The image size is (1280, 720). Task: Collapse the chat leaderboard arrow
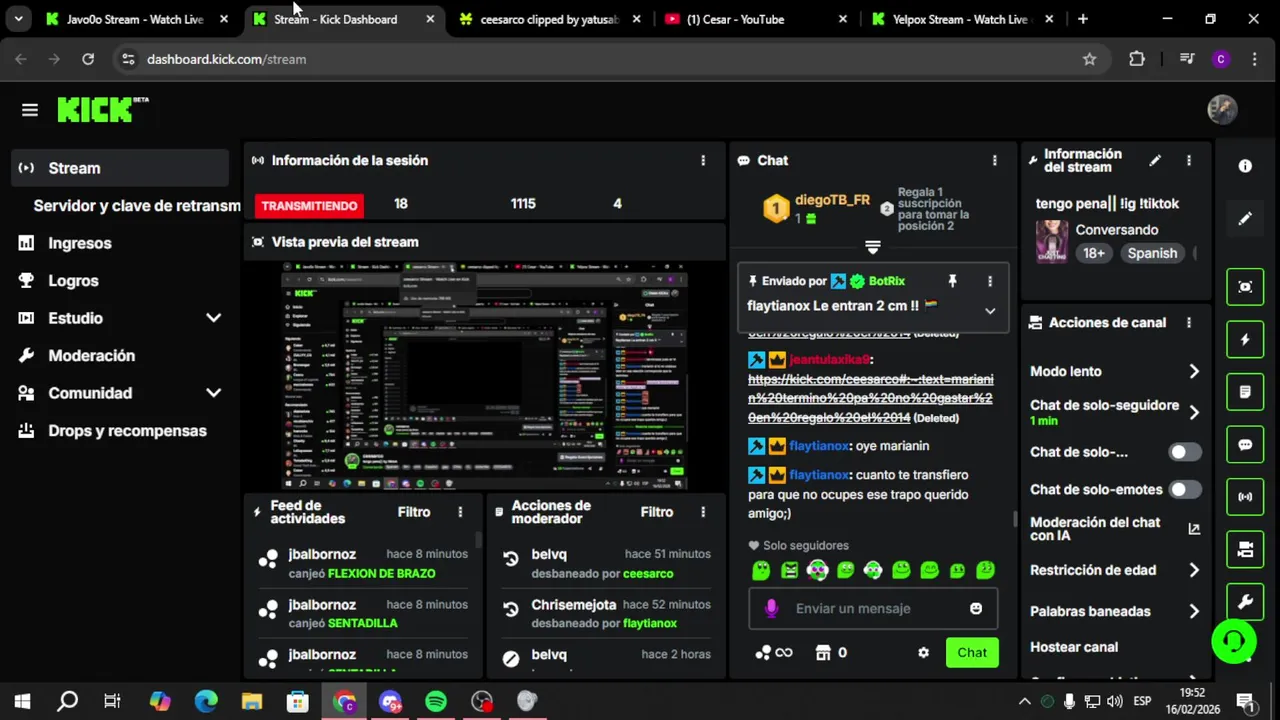click(x=872, y=247)
